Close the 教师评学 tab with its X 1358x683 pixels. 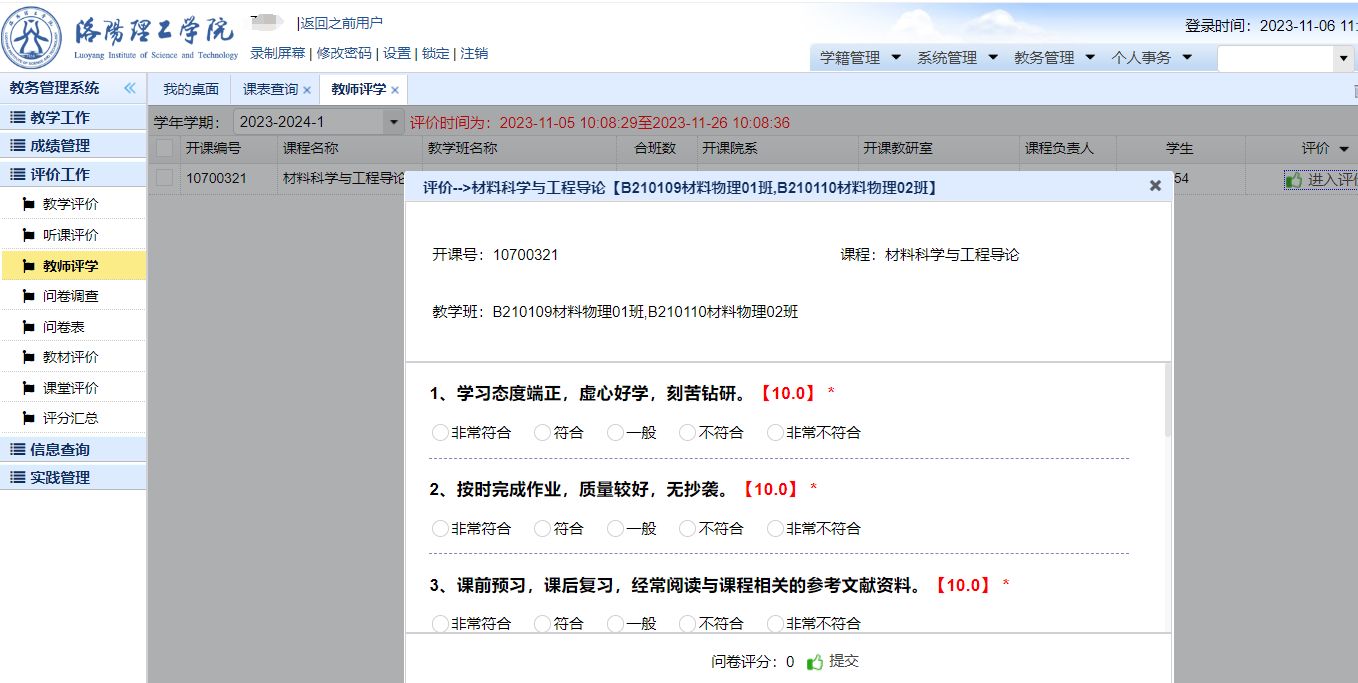395,90
